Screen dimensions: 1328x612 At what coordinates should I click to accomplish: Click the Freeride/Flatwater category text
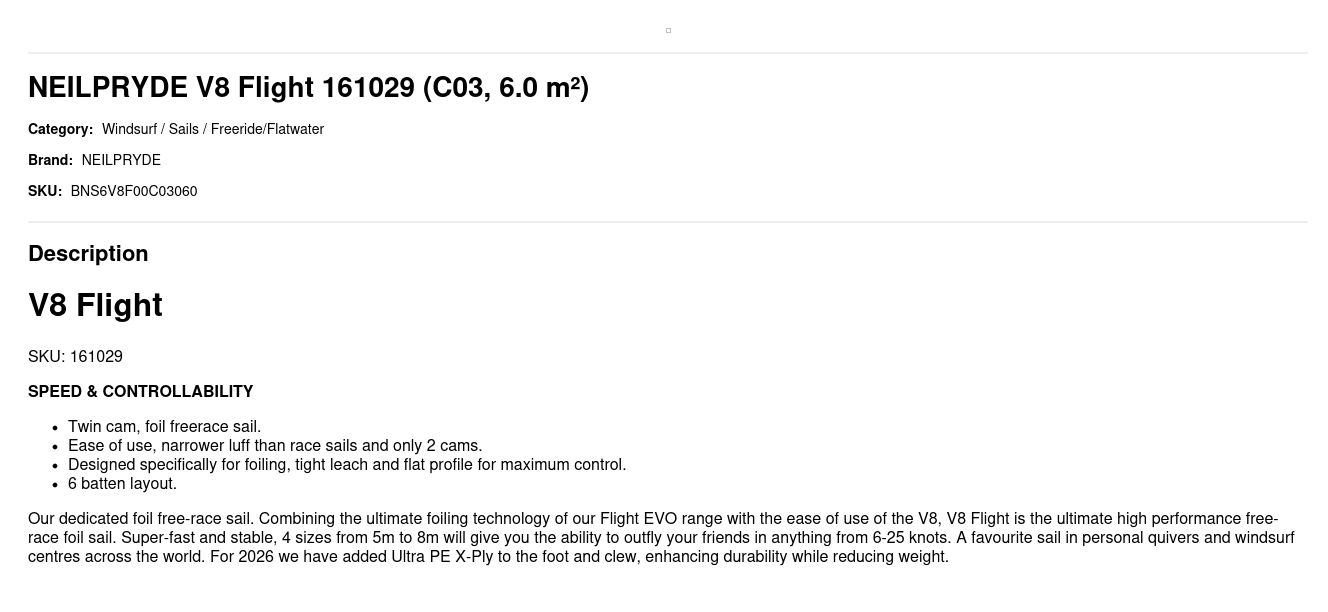click(x=267, y=129)
